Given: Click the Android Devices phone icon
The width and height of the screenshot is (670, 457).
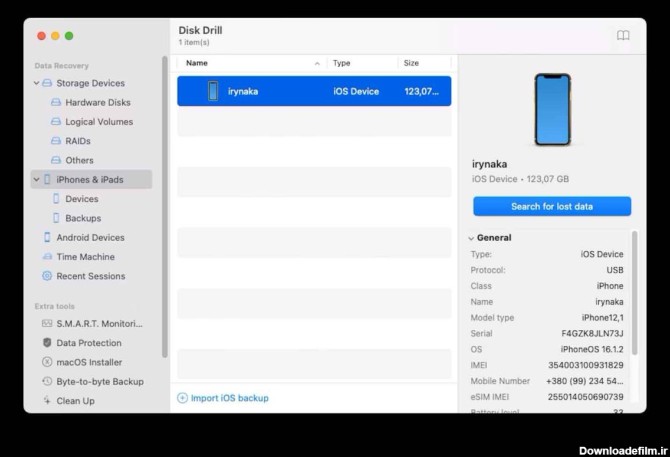Looking at the screenshot, I should [47, 238].
